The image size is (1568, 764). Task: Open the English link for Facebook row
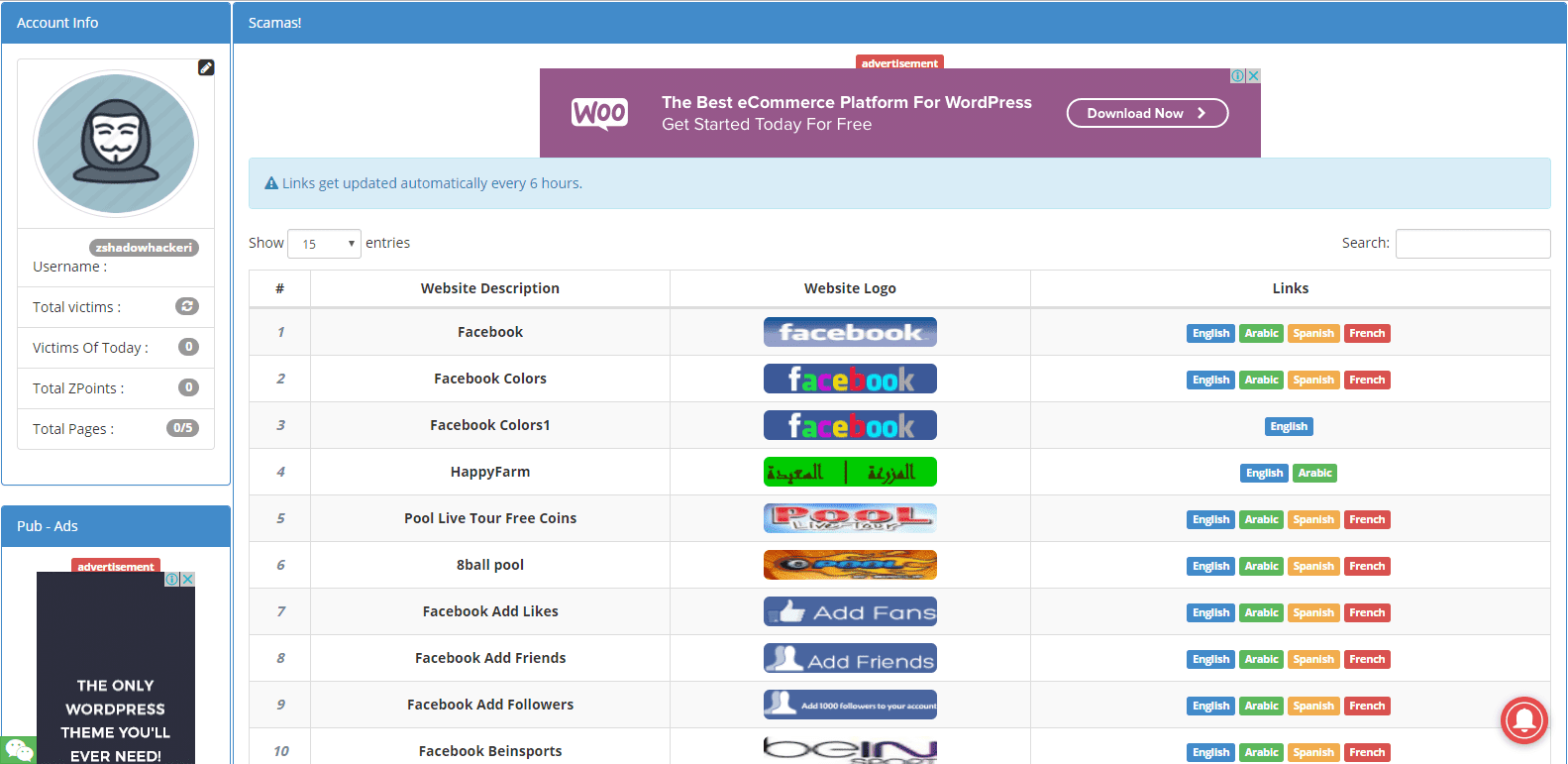tap(1210, 333)
